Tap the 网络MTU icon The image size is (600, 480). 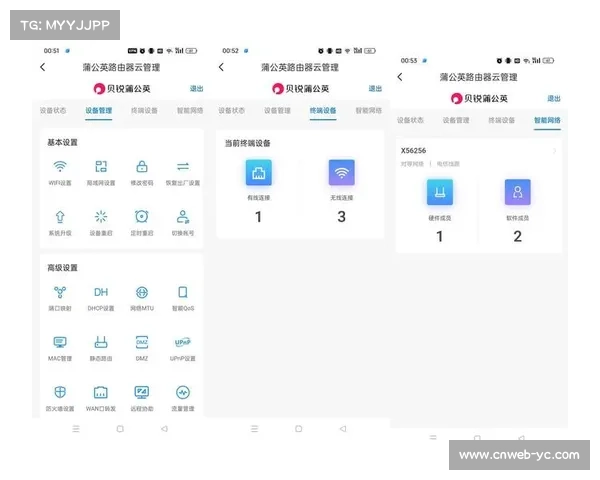[142, 292]
